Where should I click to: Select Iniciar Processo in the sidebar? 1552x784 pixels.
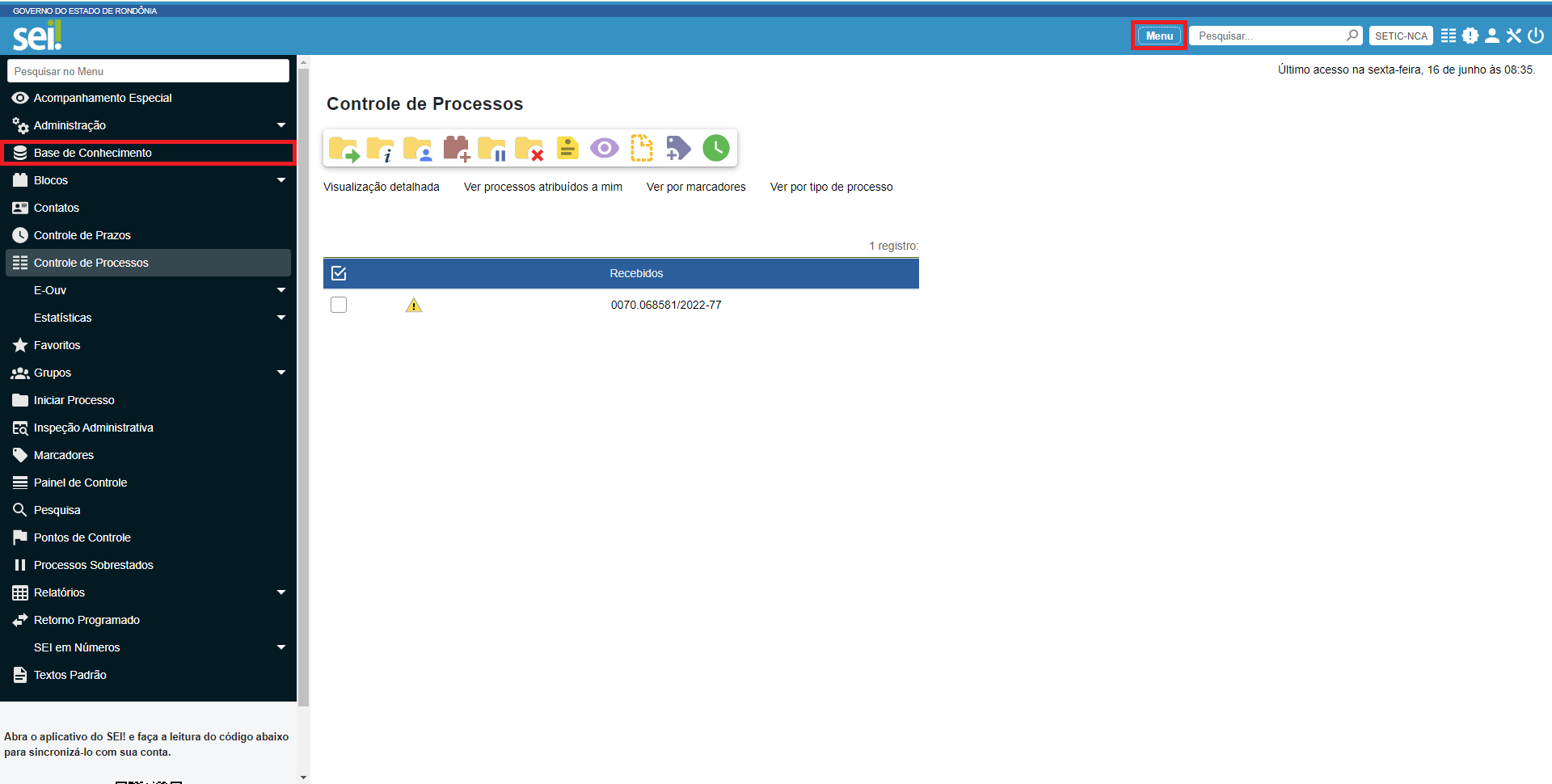point(74,399)
